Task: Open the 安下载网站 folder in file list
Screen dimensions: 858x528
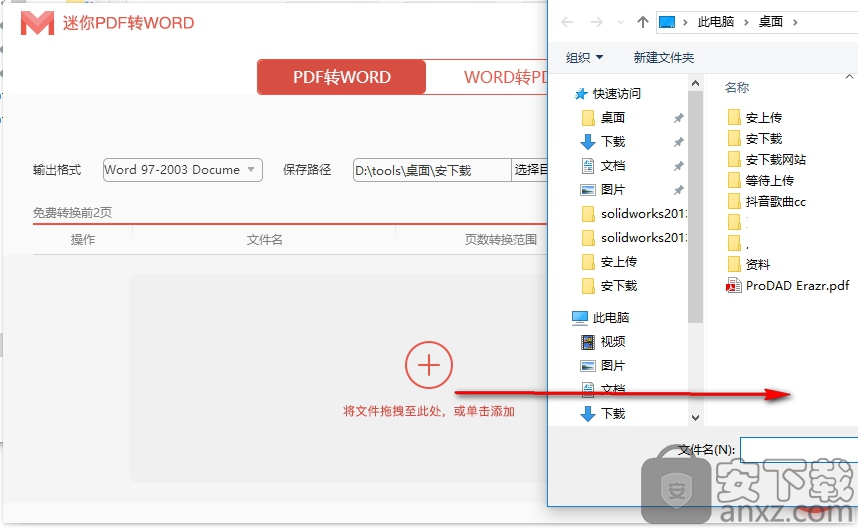Action: [x=775, y=159]
